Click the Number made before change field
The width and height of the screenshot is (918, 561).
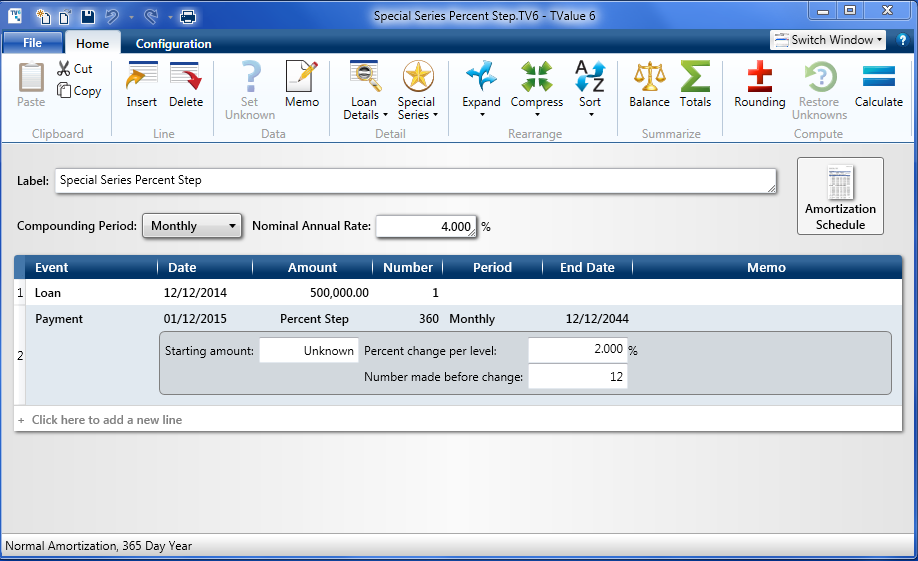578,377
